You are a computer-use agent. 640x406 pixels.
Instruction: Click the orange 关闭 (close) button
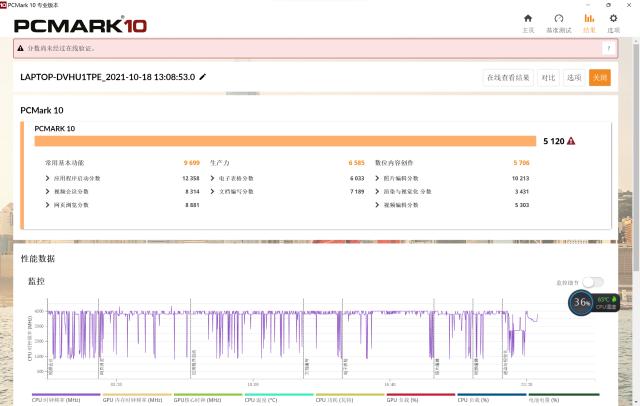click(600, 78)
